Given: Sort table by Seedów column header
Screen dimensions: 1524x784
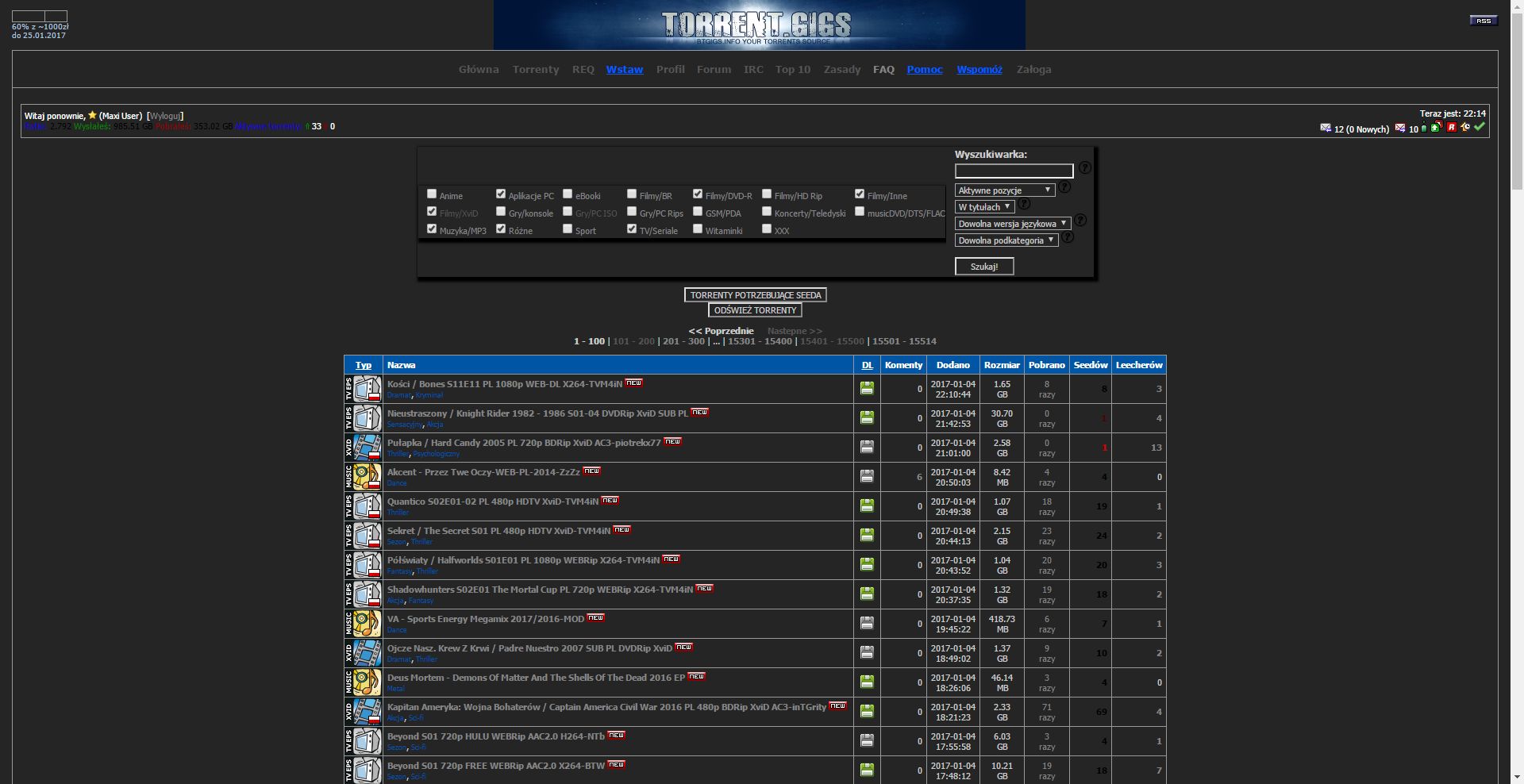Looking at the screenshot, I should pyautogui.click(x=1091, y=365).
